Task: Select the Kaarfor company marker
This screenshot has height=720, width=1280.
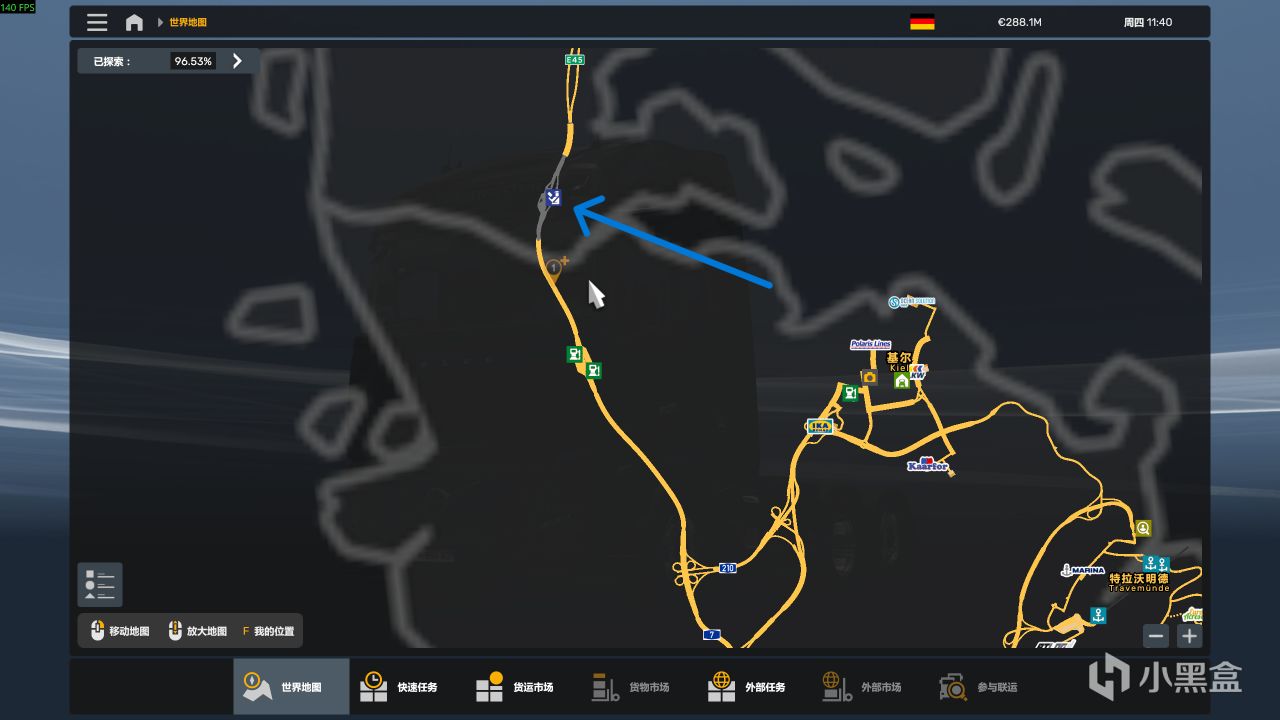Action: point(927,465)
